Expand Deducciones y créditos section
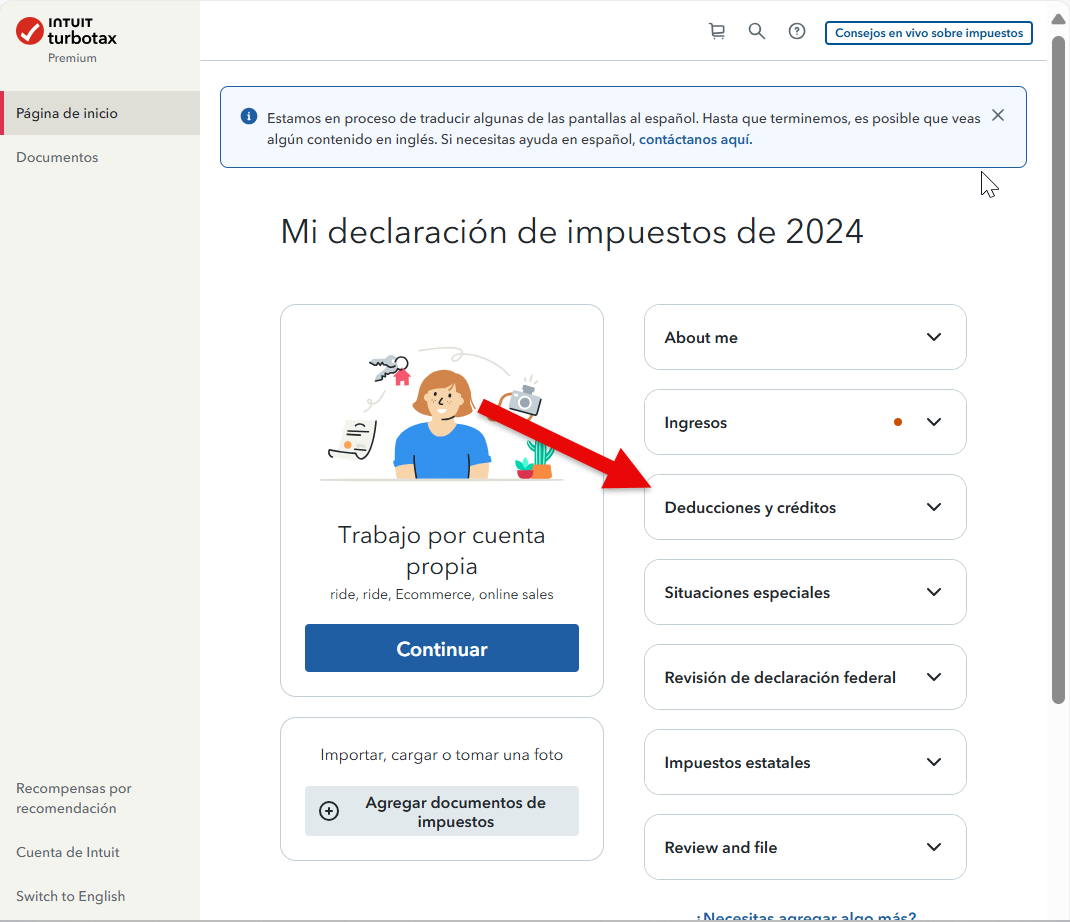This screenshot has width=1070, height=922. point(933,507)
